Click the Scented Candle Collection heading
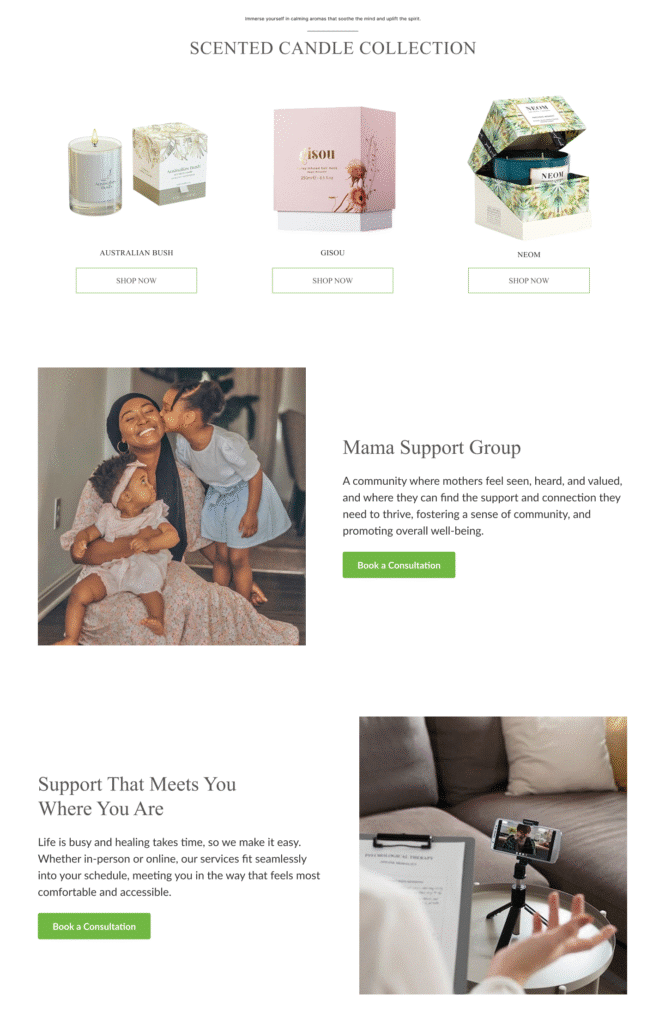The height and width of the screenshot is (1024, 665). tap(332, 48)
